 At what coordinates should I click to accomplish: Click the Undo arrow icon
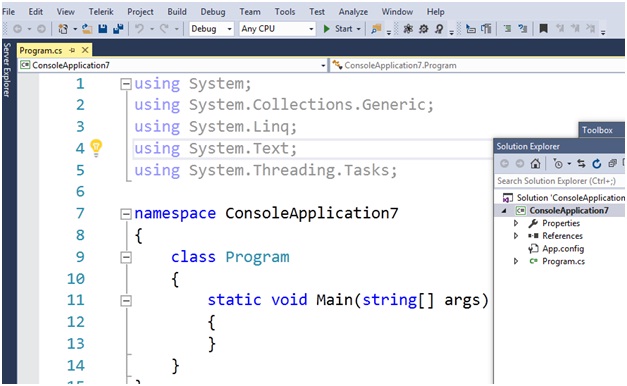139,29
